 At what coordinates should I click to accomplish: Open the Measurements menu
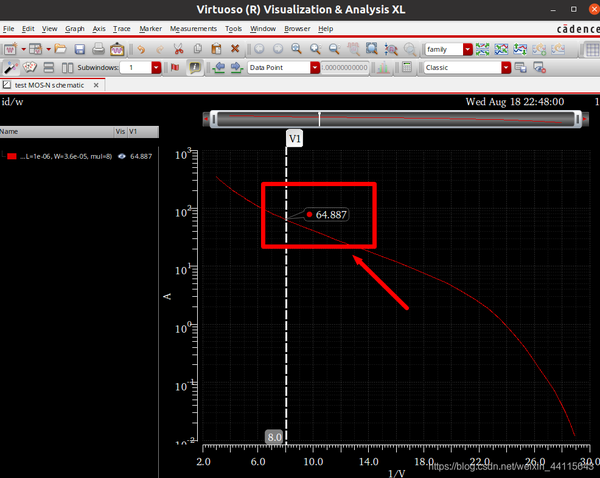pyautogui.click(x=193, y=29)
